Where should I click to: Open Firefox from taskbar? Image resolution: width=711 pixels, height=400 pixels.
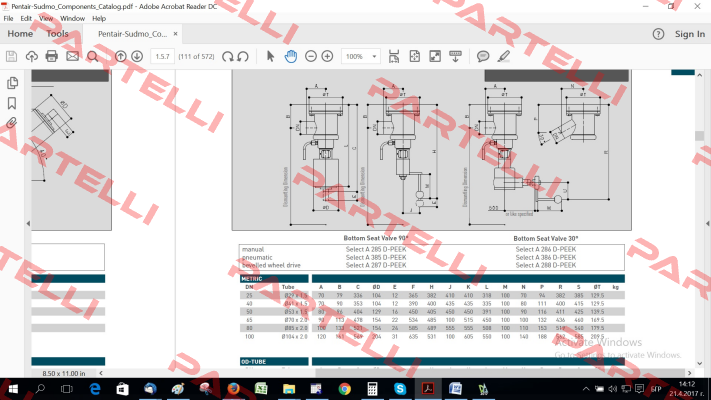(233, 389)
